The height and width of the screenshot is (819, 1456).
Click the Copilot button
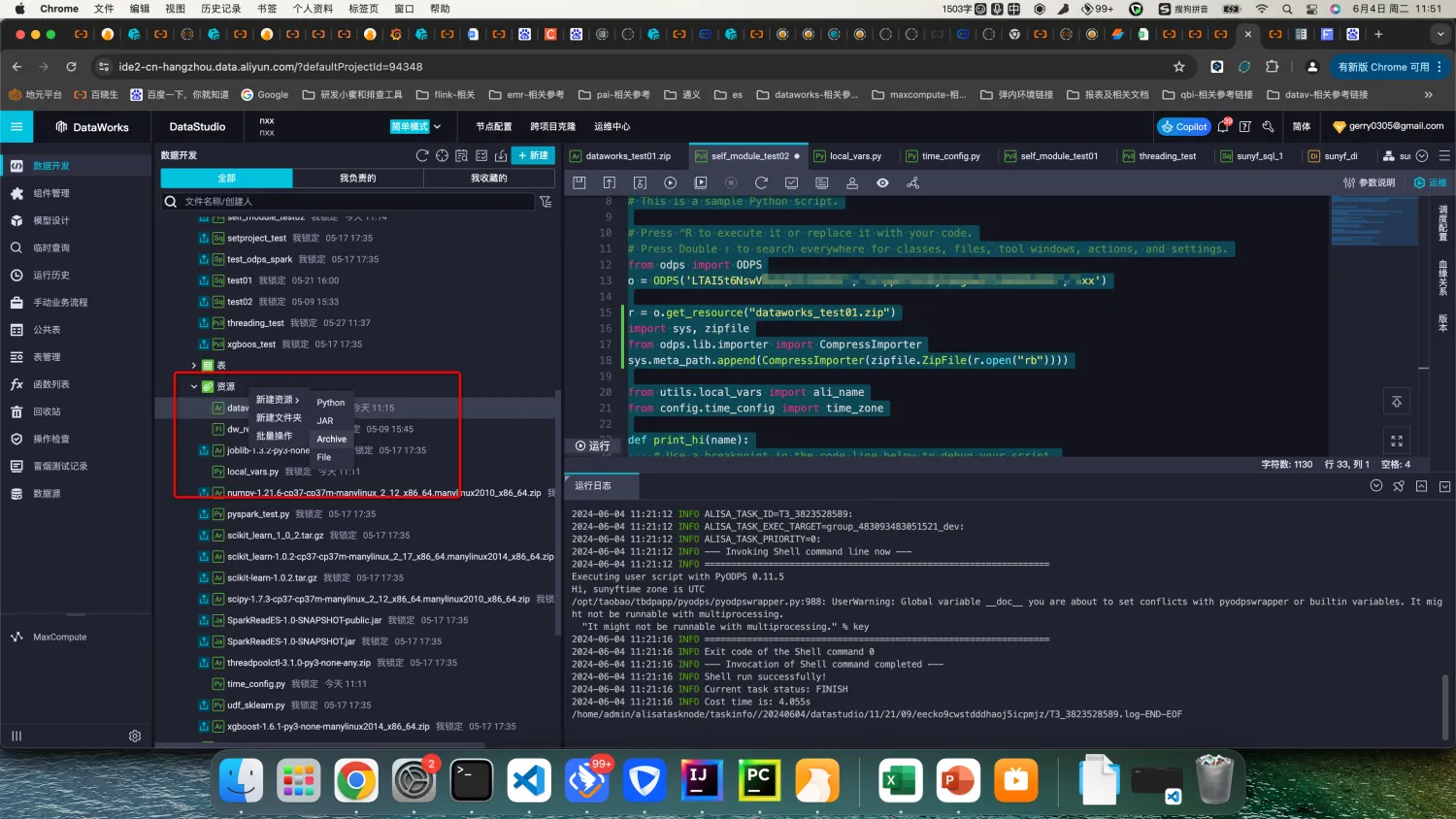click(1184, 127)
